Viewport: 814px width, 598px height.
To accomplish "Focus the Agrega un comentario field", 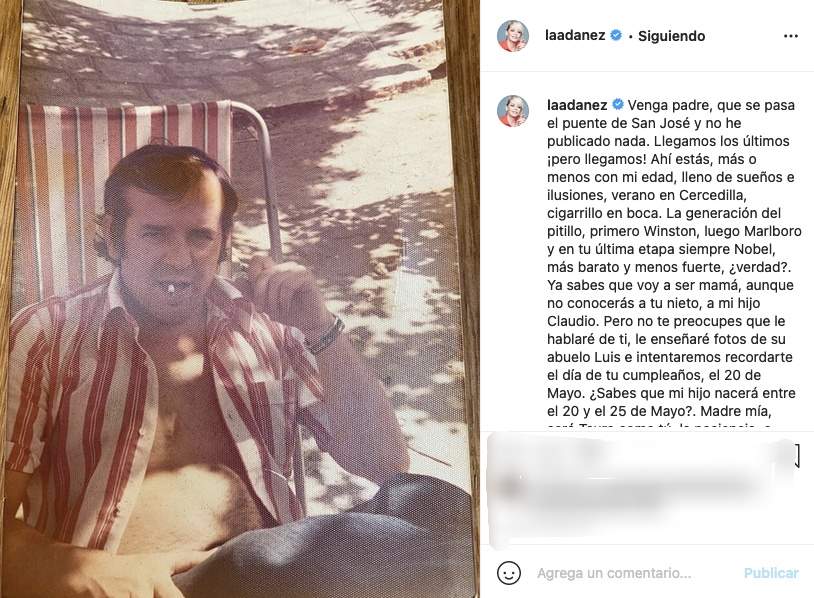I will [x=614, y=573].
